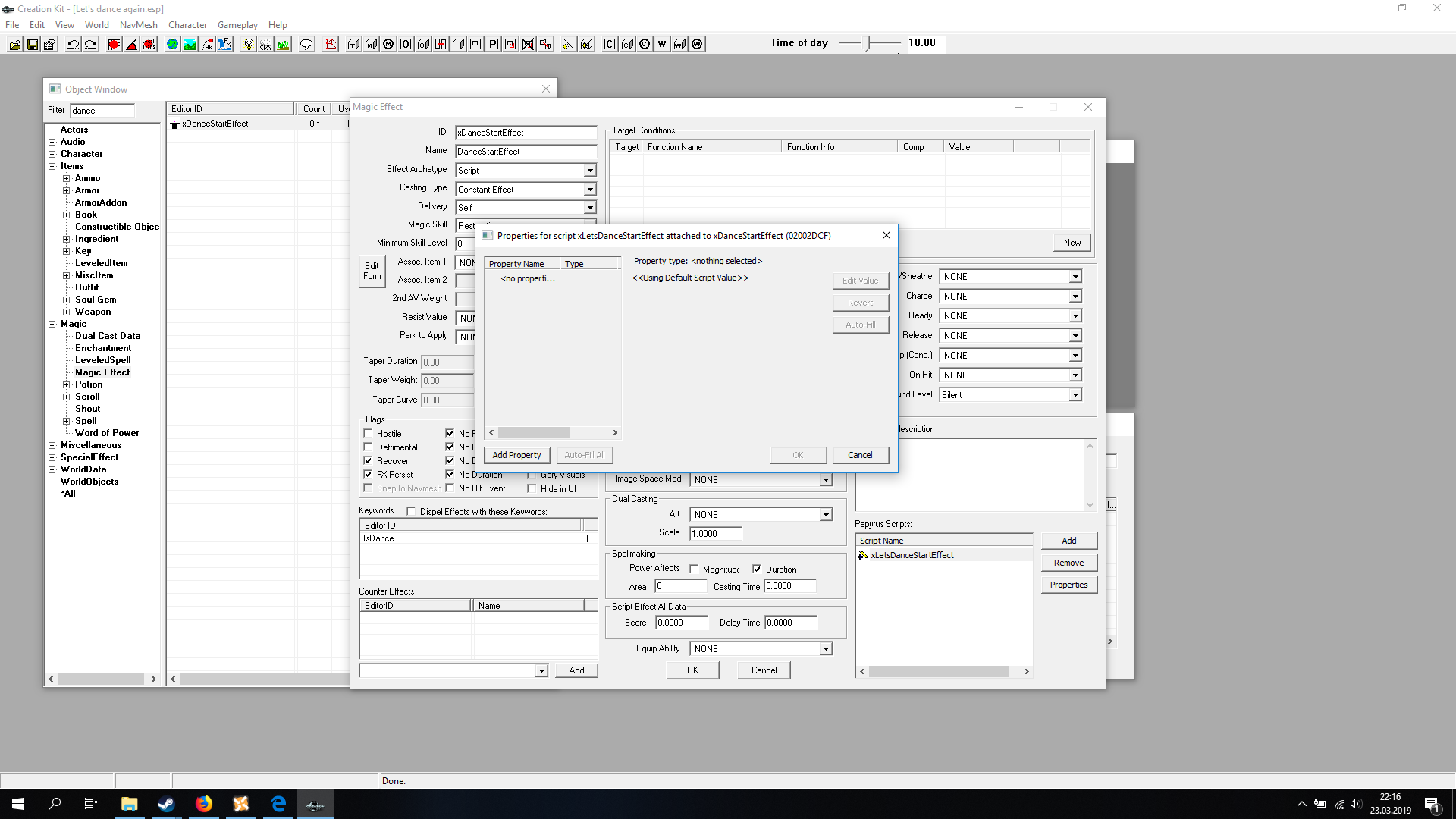Check Dispel Effects with these Keywords

[x=411, y=512]
